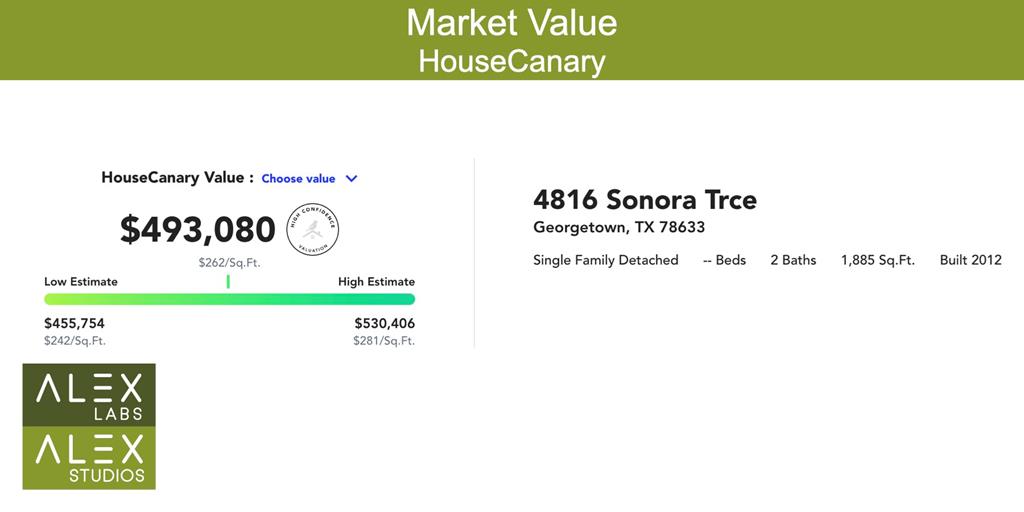
Task: Click the High Confidence Valuation badge icon
Action: [313, 229]
